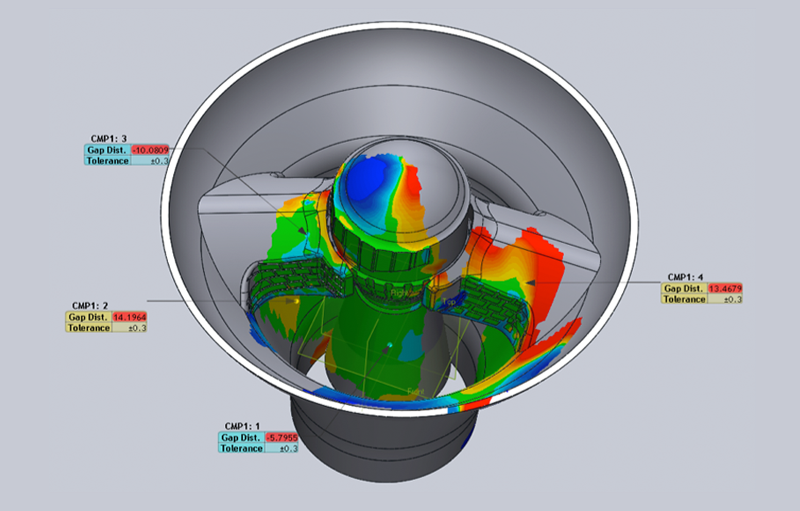This screenshot has width=800, height=511.
Task: Select the Tolerance label in CMP1: 4
Action: tap(684, 299)
